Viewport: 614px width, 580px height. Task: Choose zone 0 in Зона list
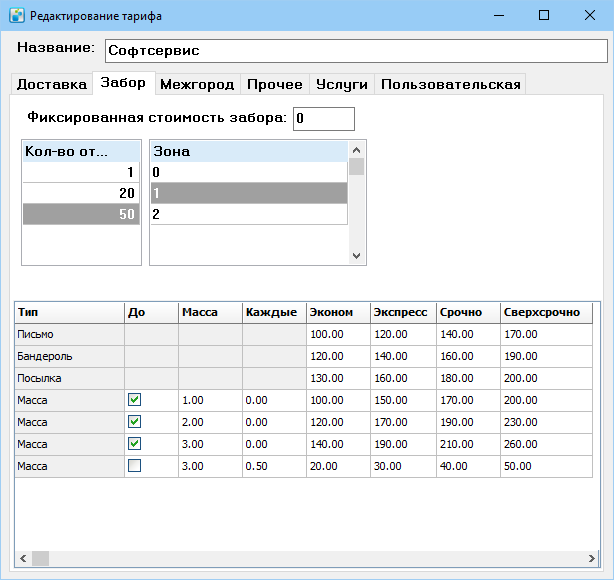click(x=249, y=172)
